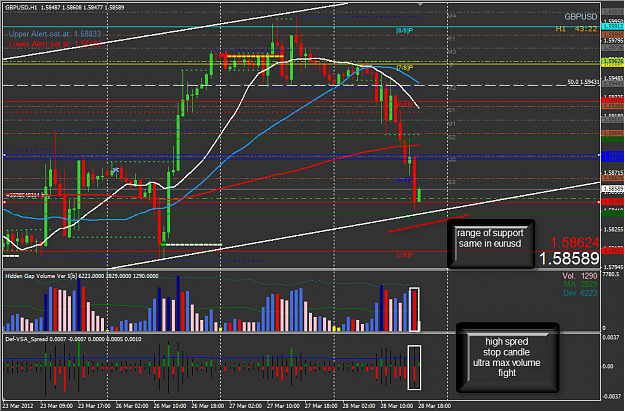
Task: Click the 1.58255 price scale value
Action: pos(613,230)
